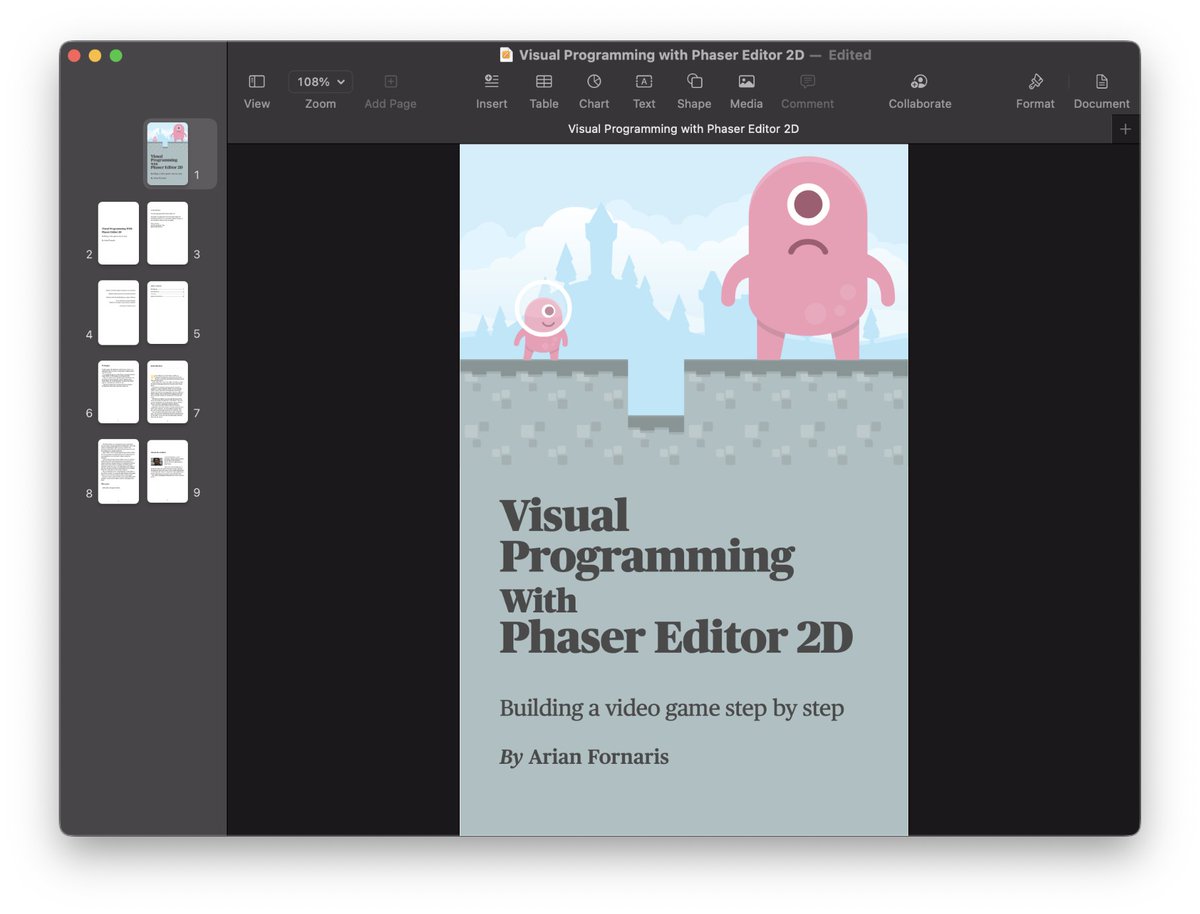Open the View sidebar options
Viewport: 1200px width, 914px height.
click(x=257, y=90)
